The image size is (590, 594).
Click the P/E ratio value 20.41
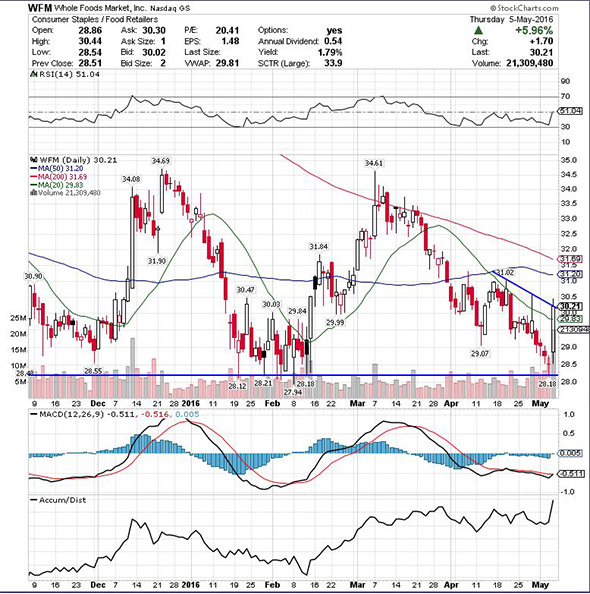tap(227, 30)
